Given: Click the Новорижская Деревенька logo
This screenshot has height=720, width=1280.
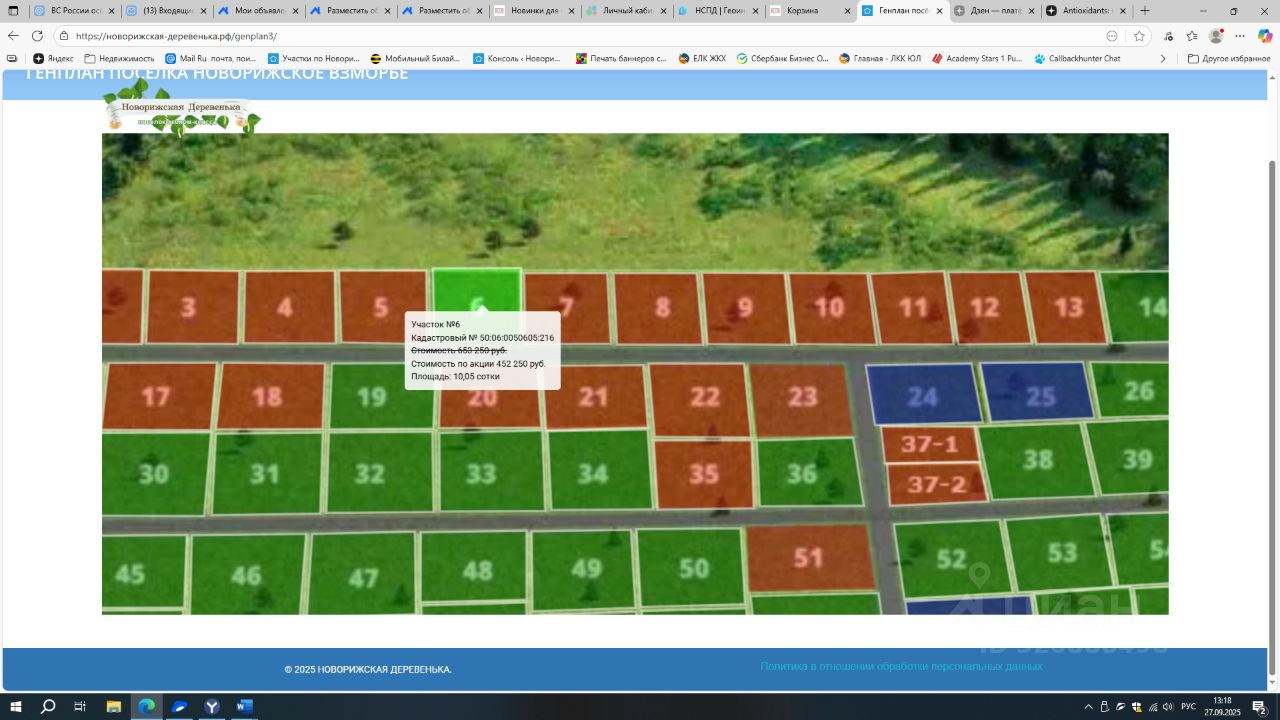Looking at the screenshot, I should tap(181, 110).
